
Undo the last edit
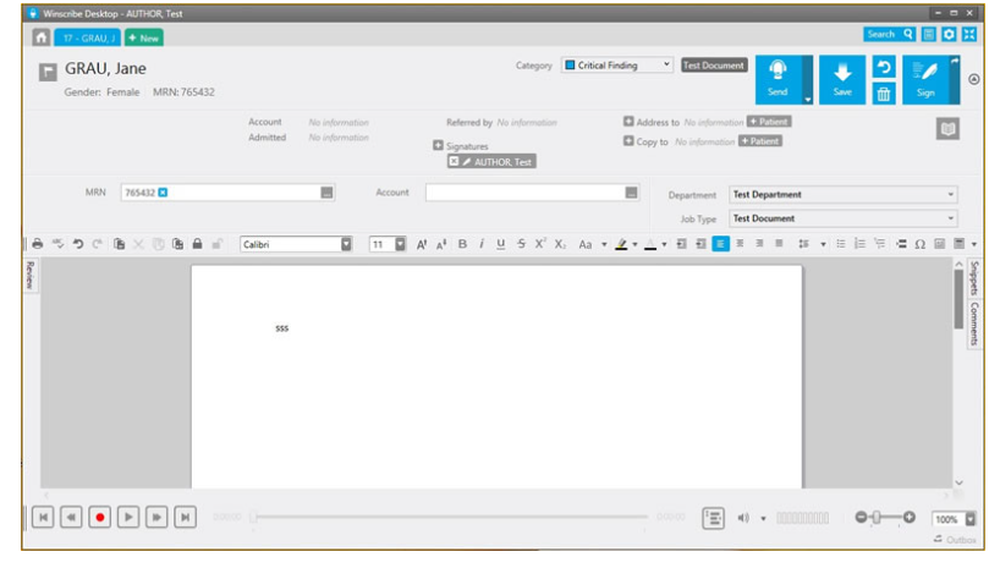(78, 244)
